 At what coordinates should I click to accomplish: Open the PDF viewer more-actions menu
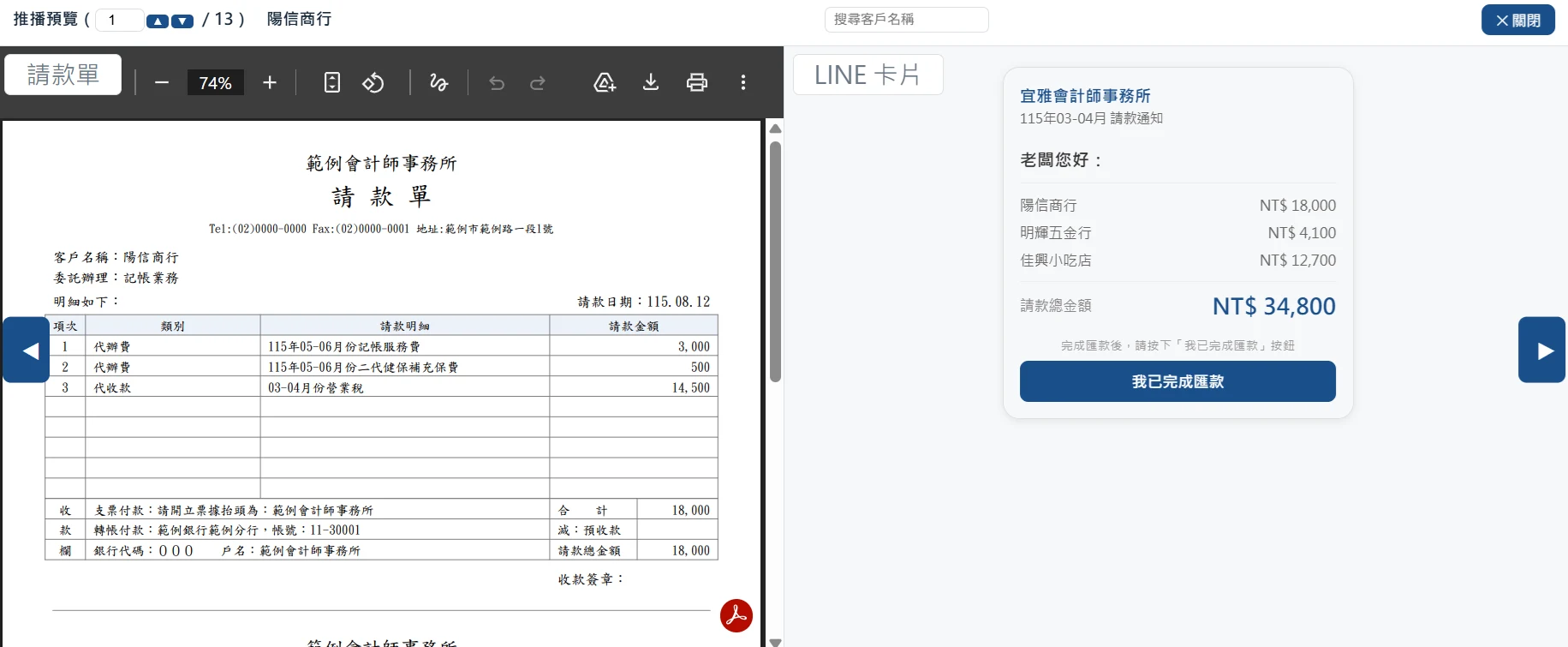743,82
